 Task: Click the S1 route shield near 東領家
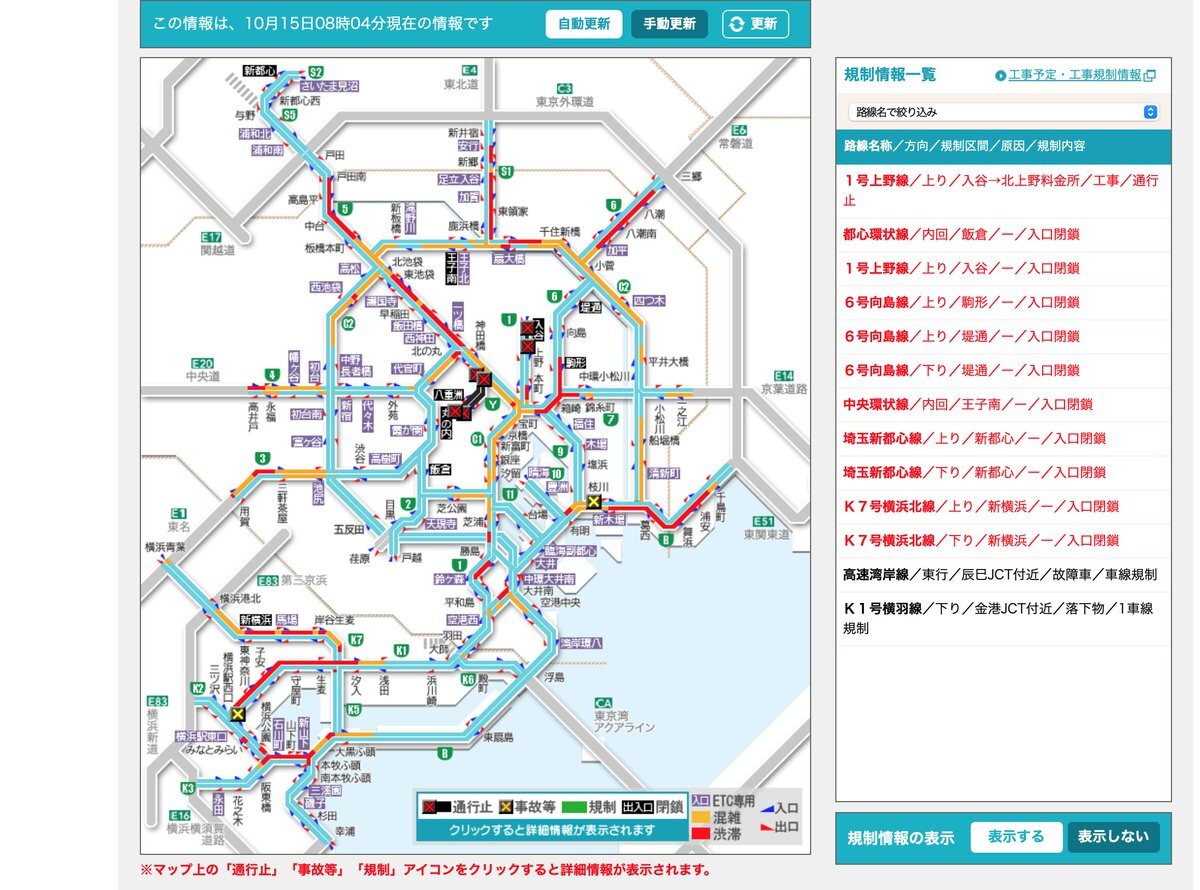[x=506, y=172]
